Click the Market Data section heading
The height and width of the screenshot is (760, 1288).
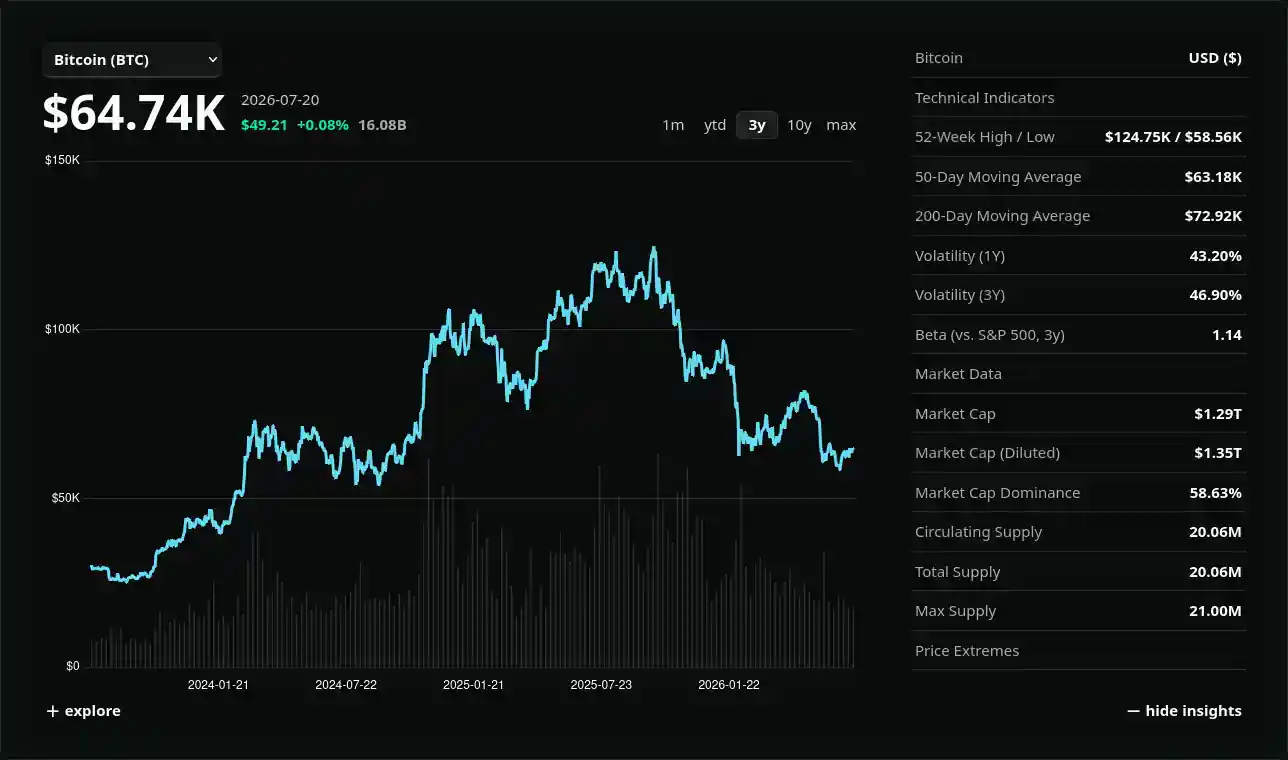(958, 374)
